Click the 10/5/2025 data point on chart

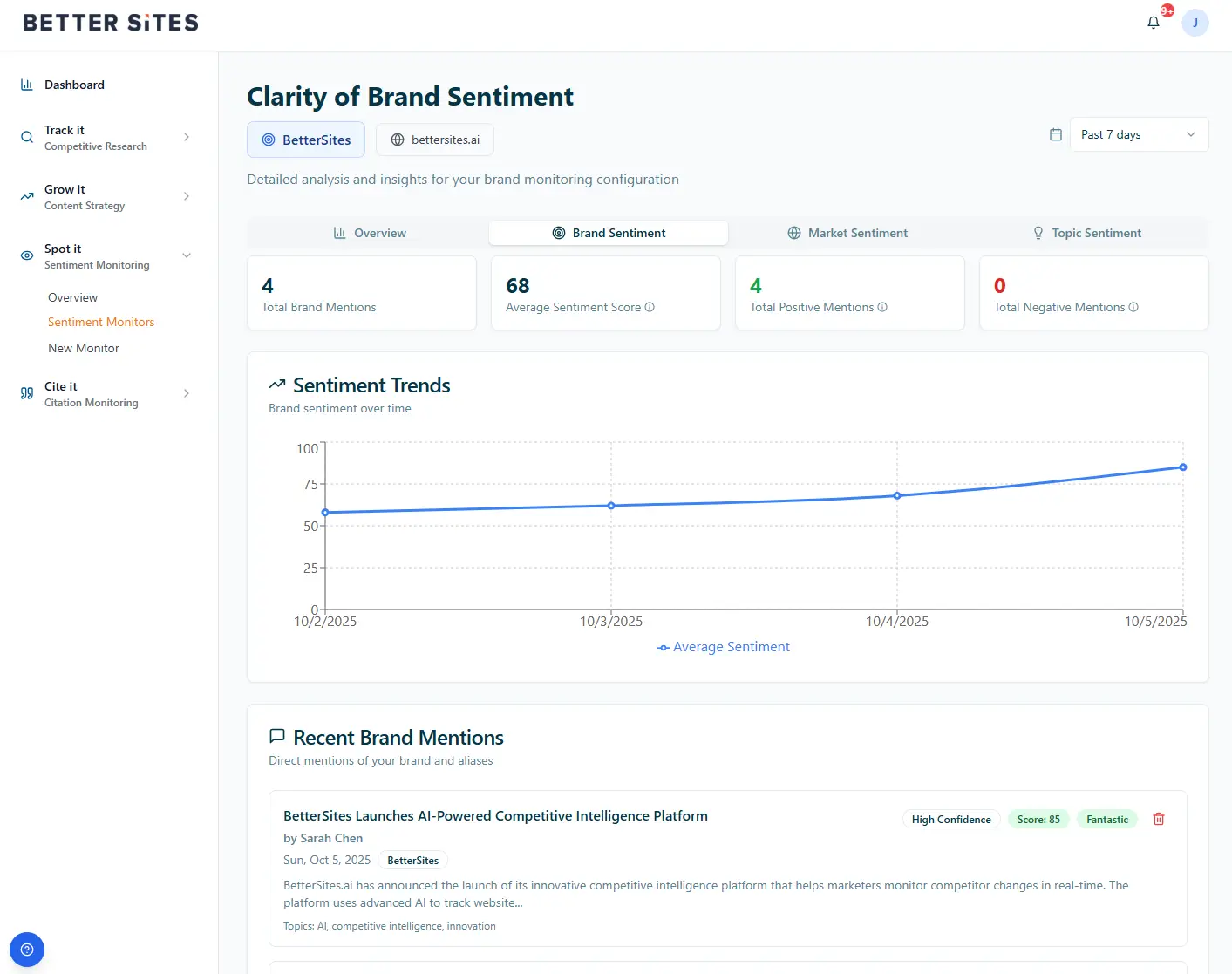click(x=1182, y=467)
